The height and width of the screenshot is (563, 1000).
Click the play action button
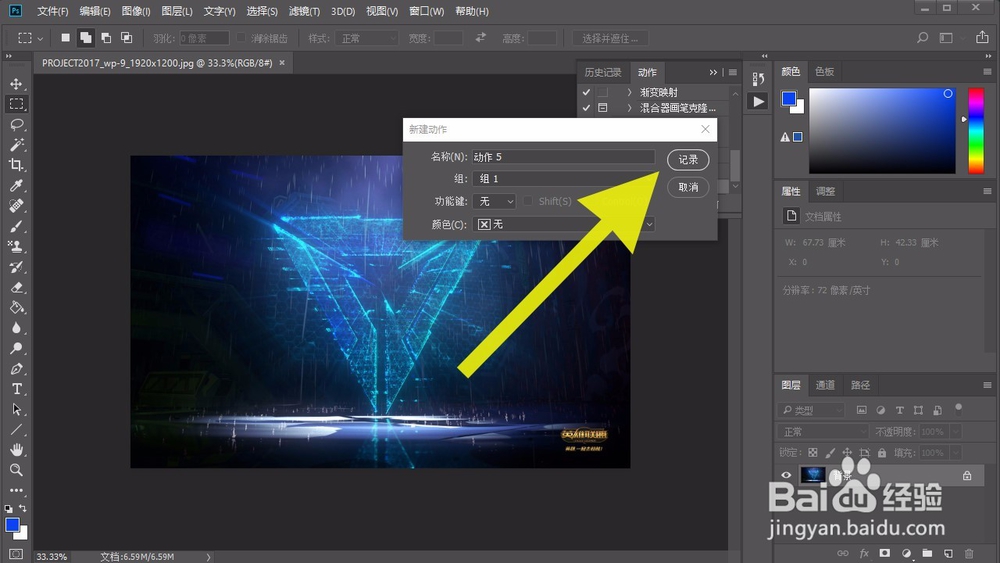(x=758, y=101)
